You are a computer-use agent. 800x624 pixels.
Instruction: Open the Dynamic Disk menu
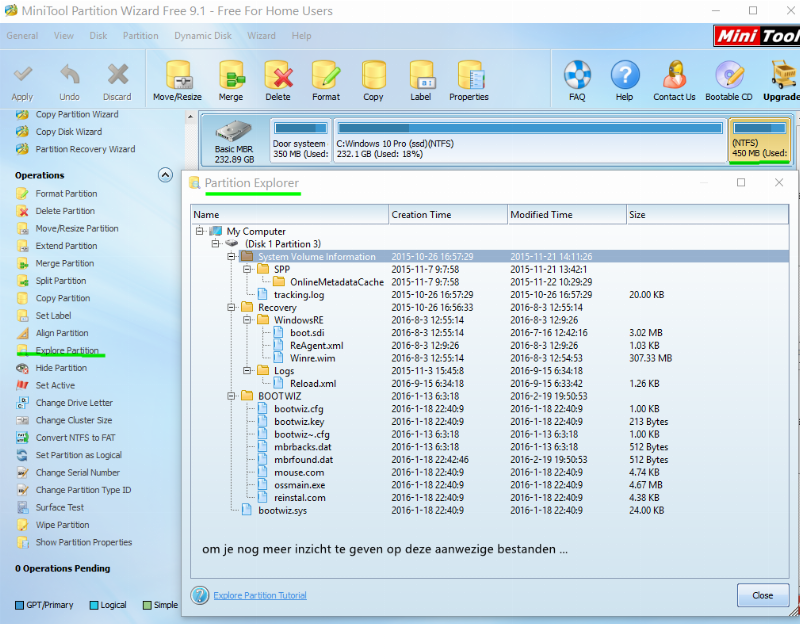(203, 36)
